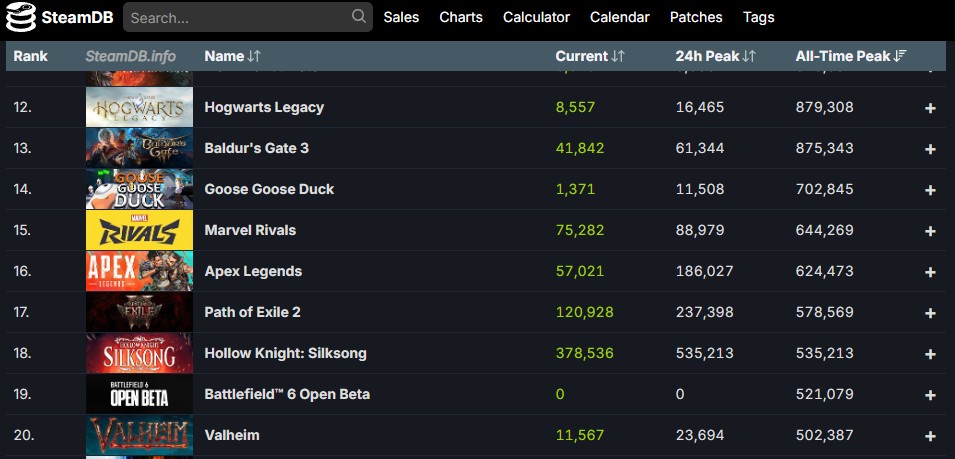Screen dimensions: 955x459
Task: Click the Marvel Rivals yellow thumbnail
Action: tap(139, 230)
